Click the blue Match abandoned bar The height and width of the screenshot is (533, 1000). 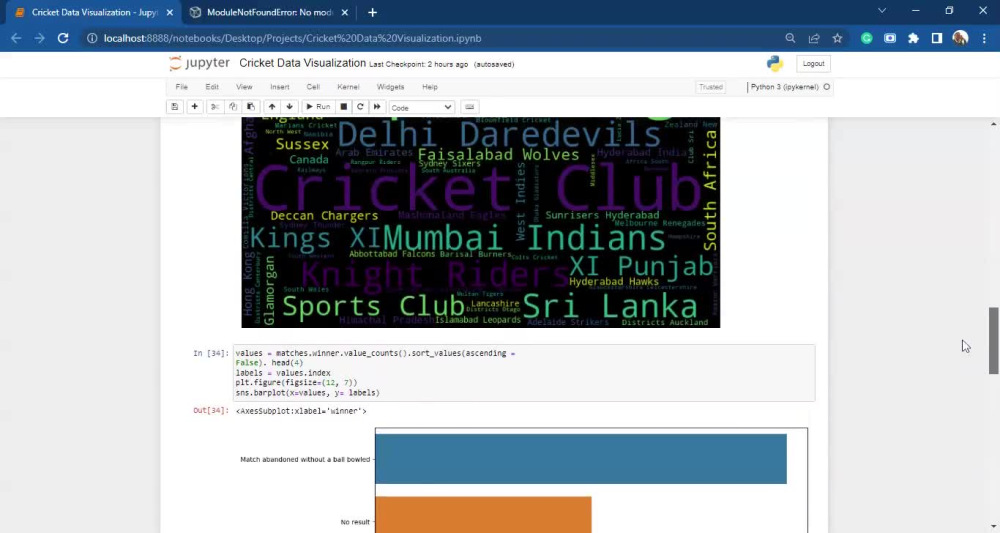581,459
